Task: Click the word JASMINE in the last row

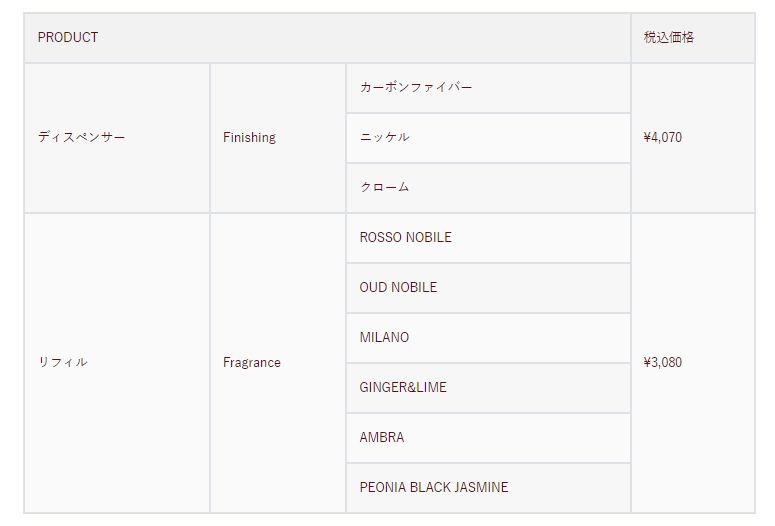Action: (x=479, y=488)
